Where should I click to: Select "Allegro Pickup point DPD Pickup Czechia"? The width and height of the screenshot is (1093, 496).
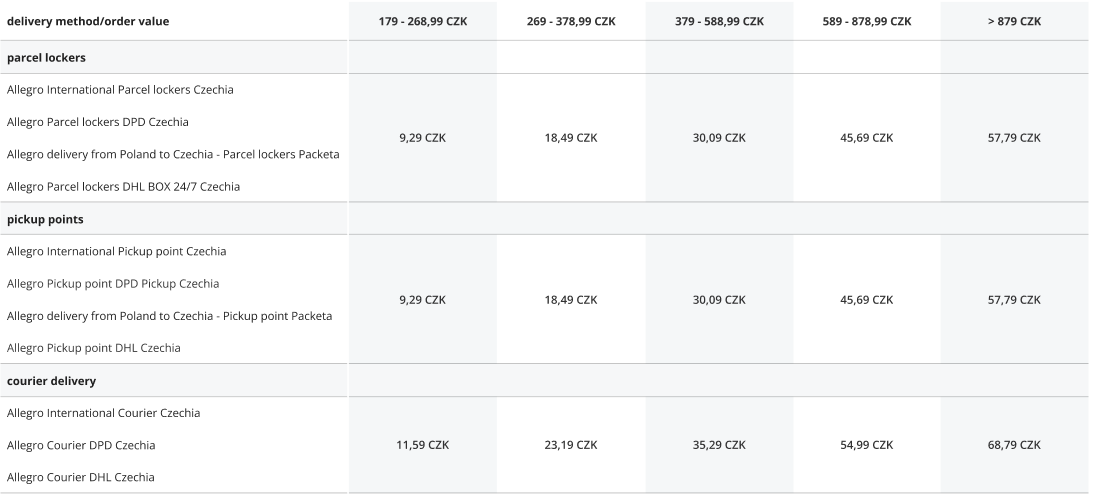[x=113, y=284]
